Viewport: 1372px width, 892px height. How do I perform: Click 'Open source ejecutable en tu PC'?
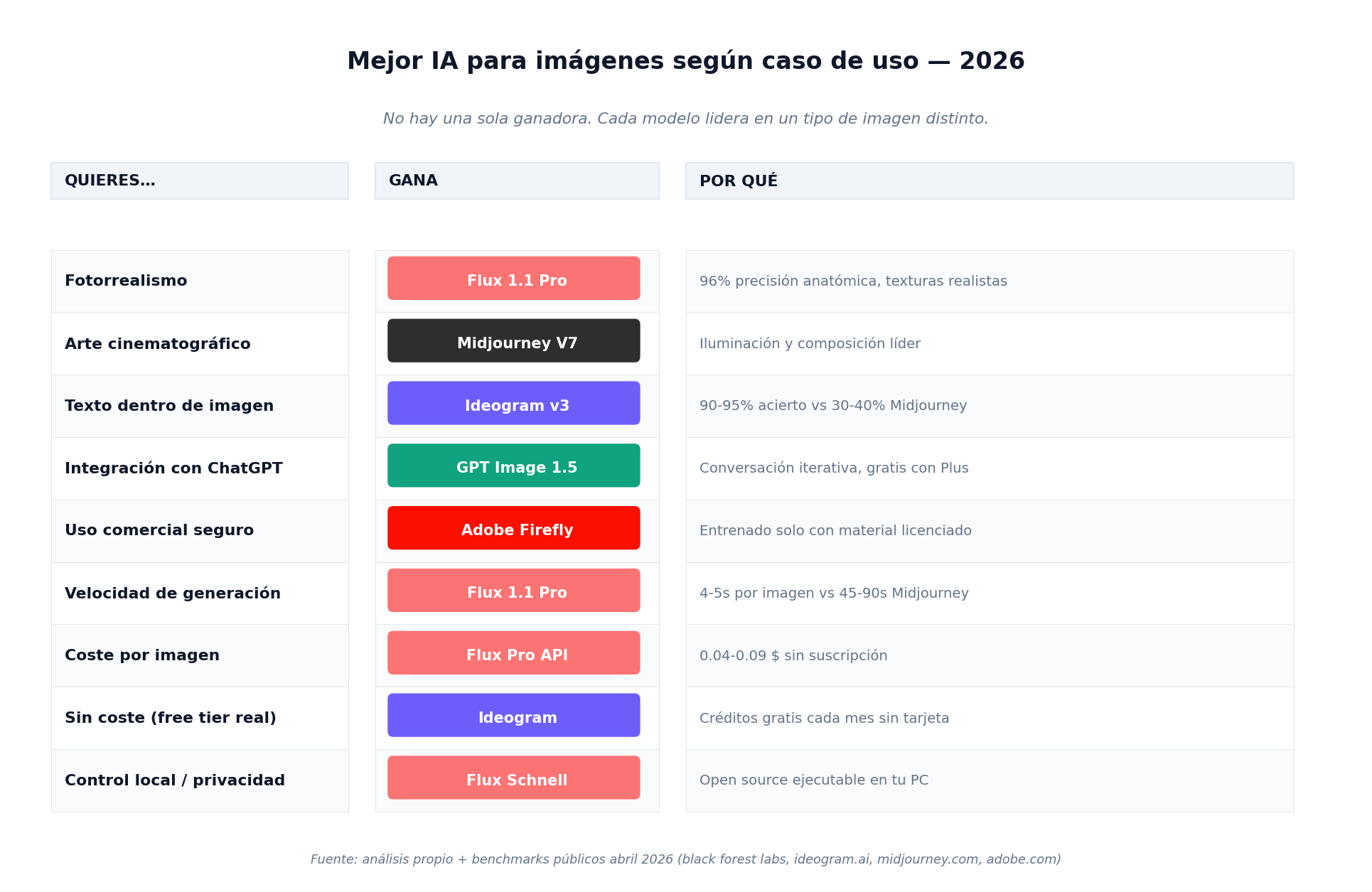(814, 780)
